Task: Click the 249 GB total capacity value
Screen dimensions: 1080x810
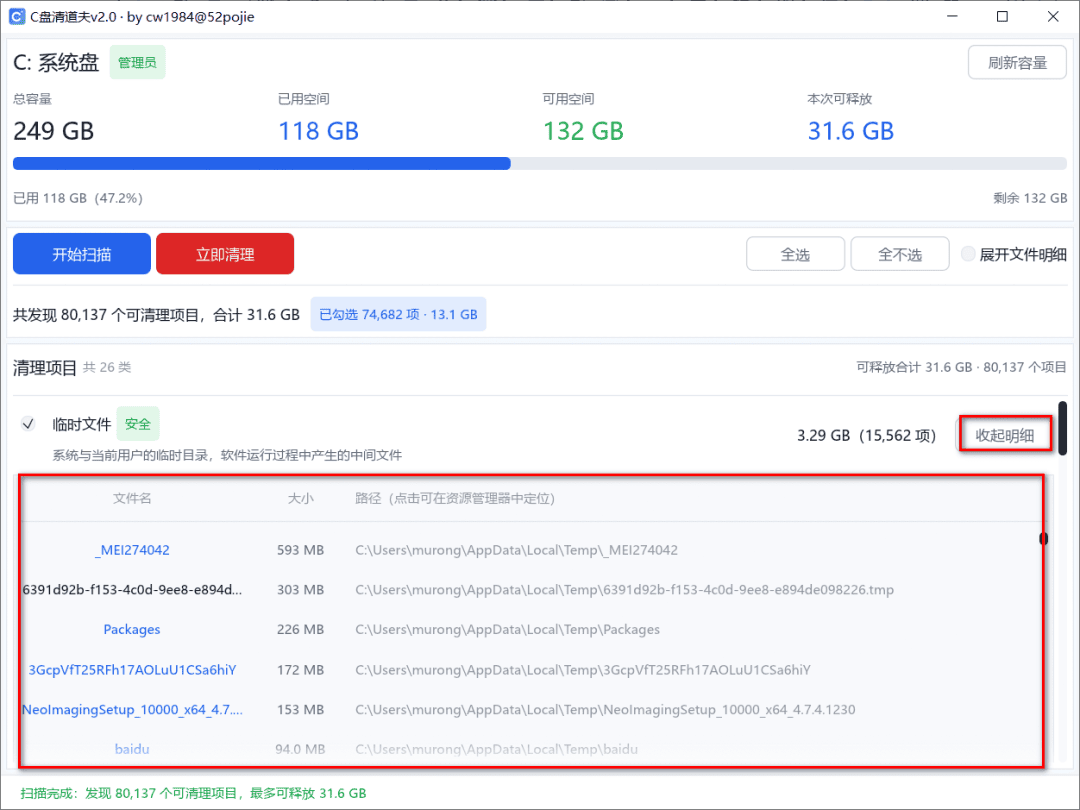Action: [x=54, y=131]
